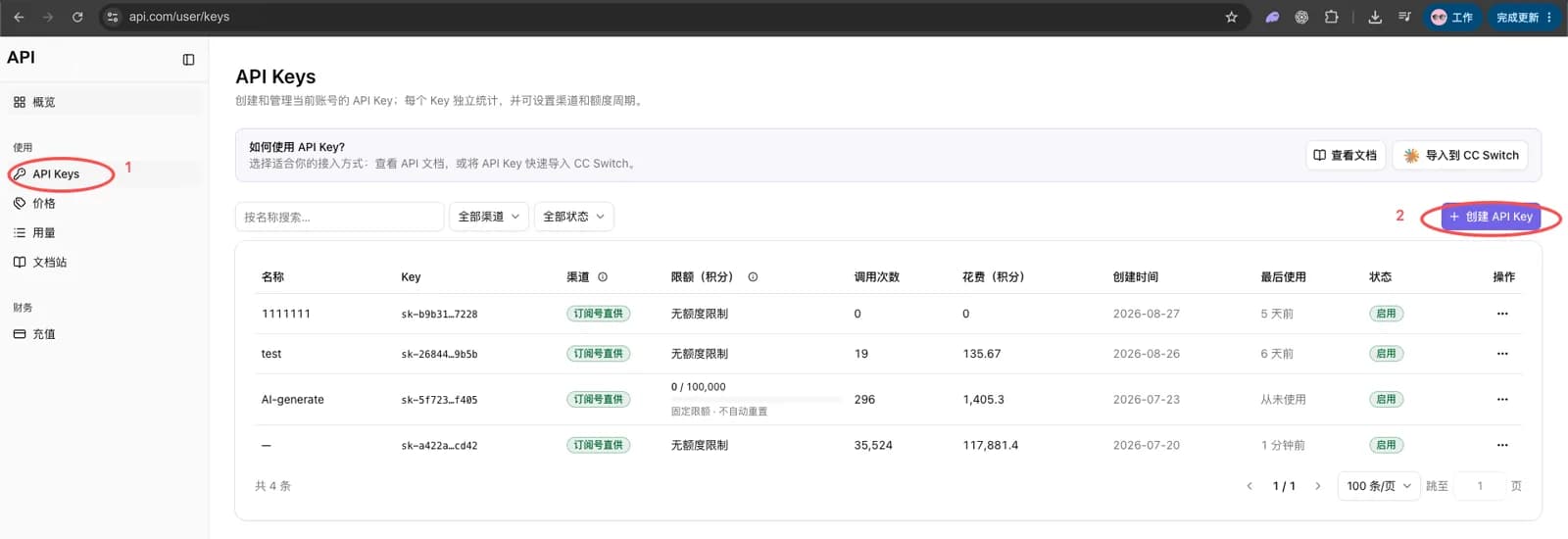Click the 按名称搜索 search field
Viewport: 1568px width, 539px height.
coord(339,217)
